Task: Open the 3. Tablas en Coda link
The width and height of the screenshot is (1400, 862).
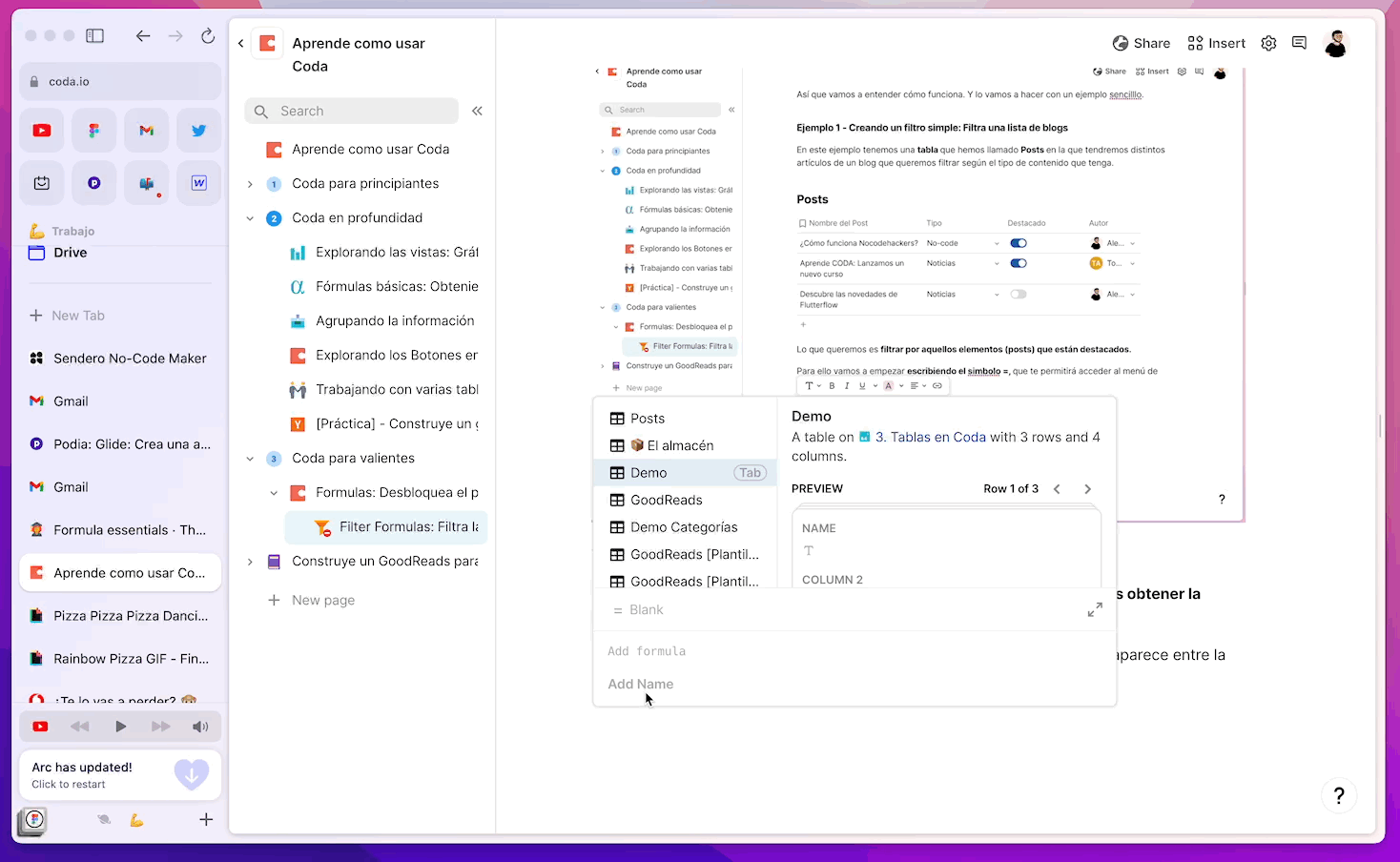Action: 922,437
